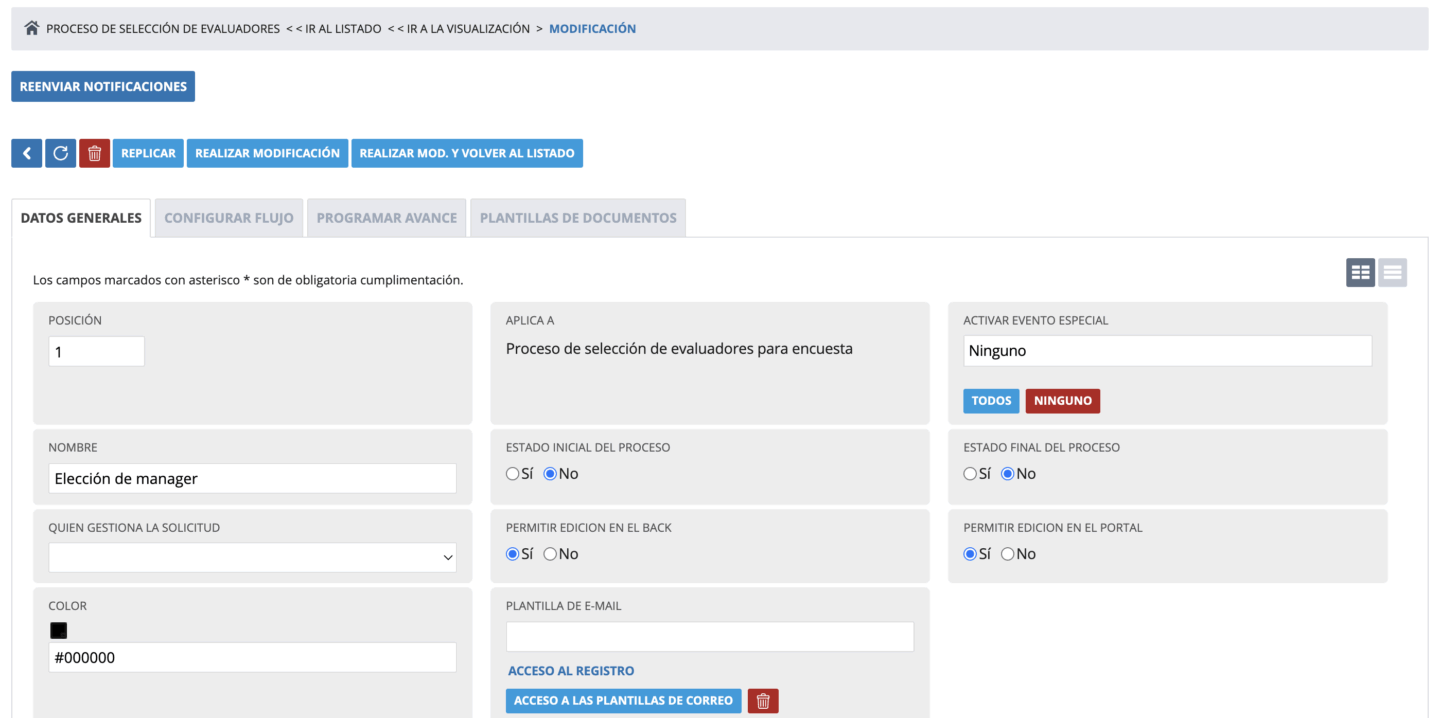
Task: Switch to list layout view icon
Action: tap(1393, 272)
